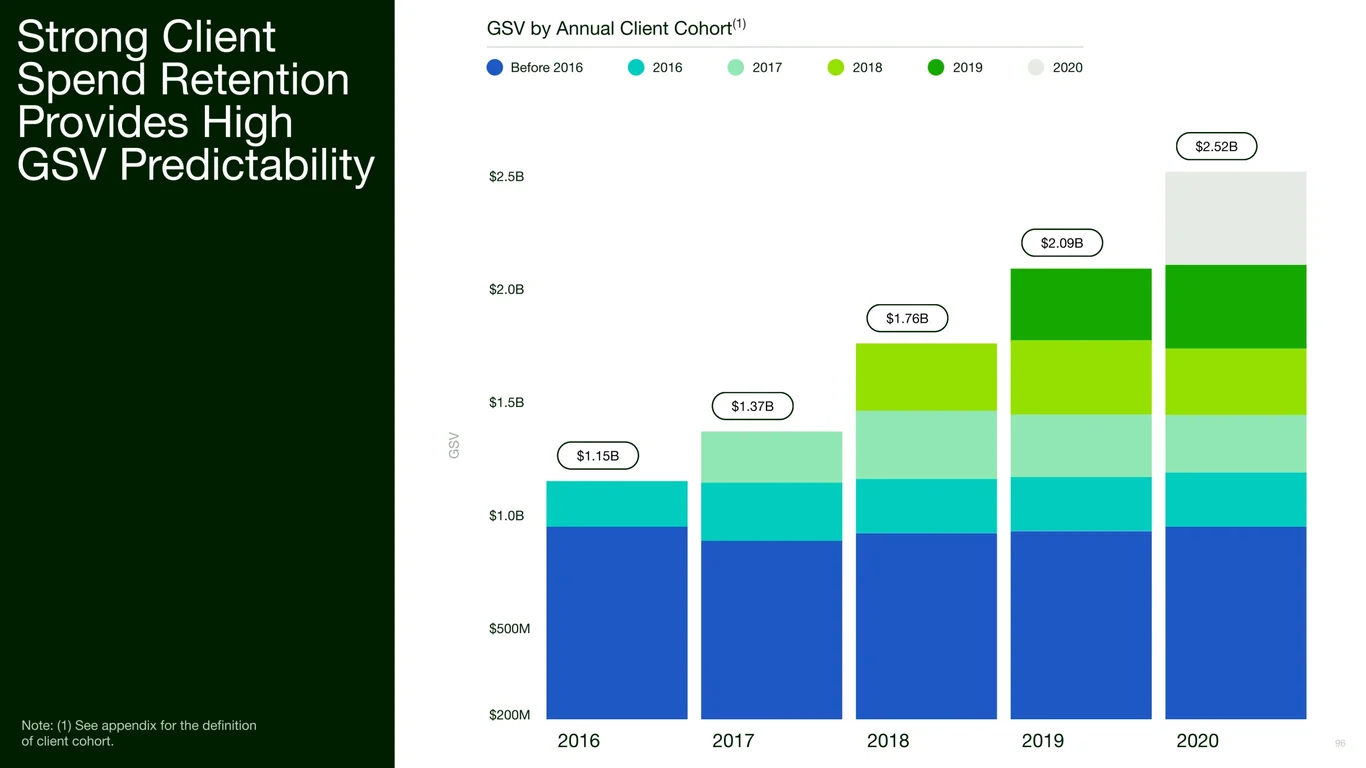Click the blue Before 2016 segment in 2016 bar
The image size is (1366, 768).
click(x=617, y=623)
